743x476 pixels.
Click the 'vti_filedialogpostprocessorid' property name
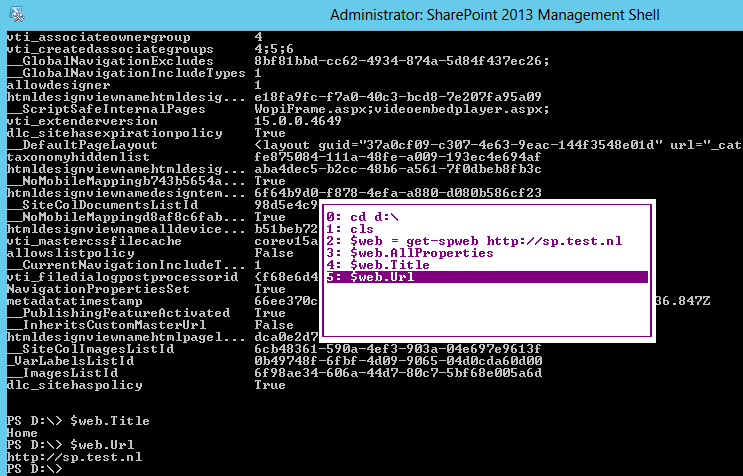point(122,277)
